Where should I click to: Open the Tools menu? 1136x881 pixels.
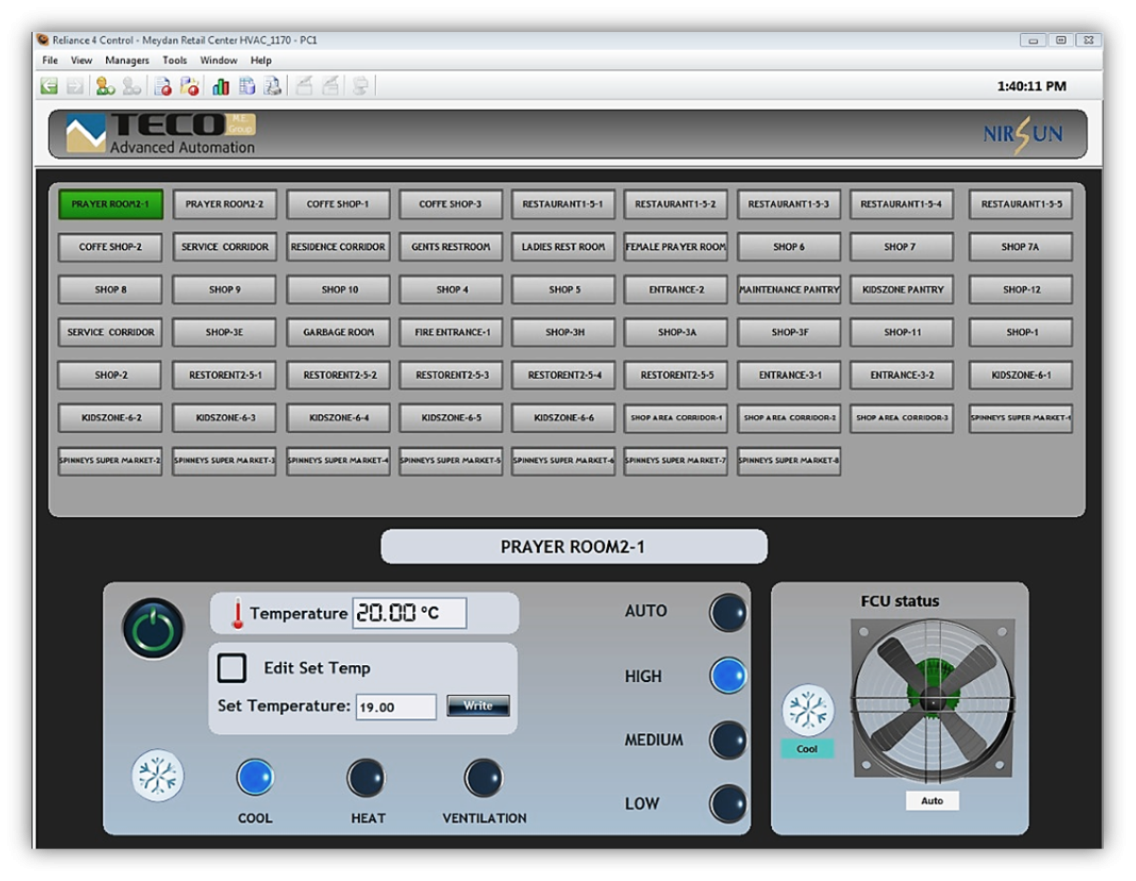pyautogui.click(x=175, y=61)
